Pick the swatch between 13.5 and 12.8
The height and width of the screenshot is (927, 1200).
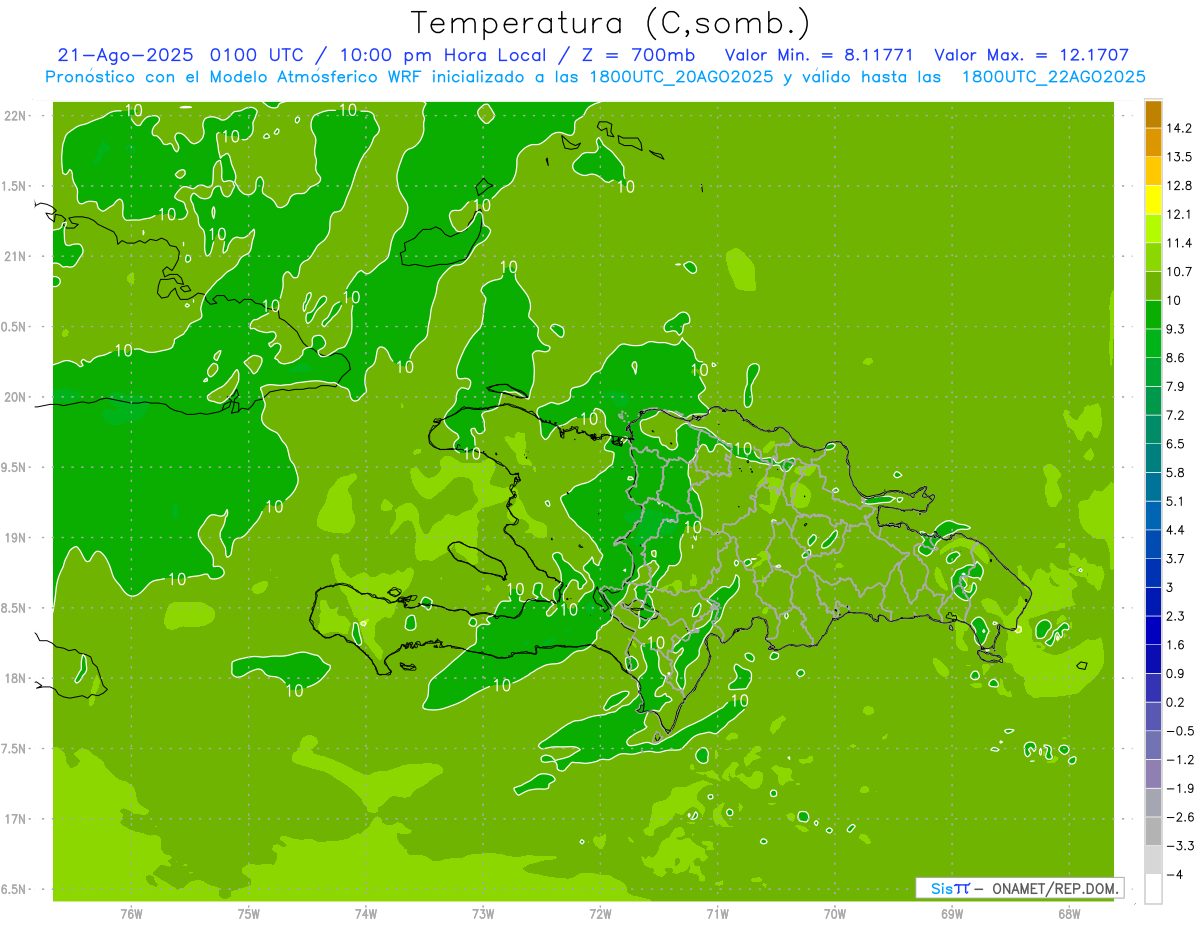click(1153, 171)
